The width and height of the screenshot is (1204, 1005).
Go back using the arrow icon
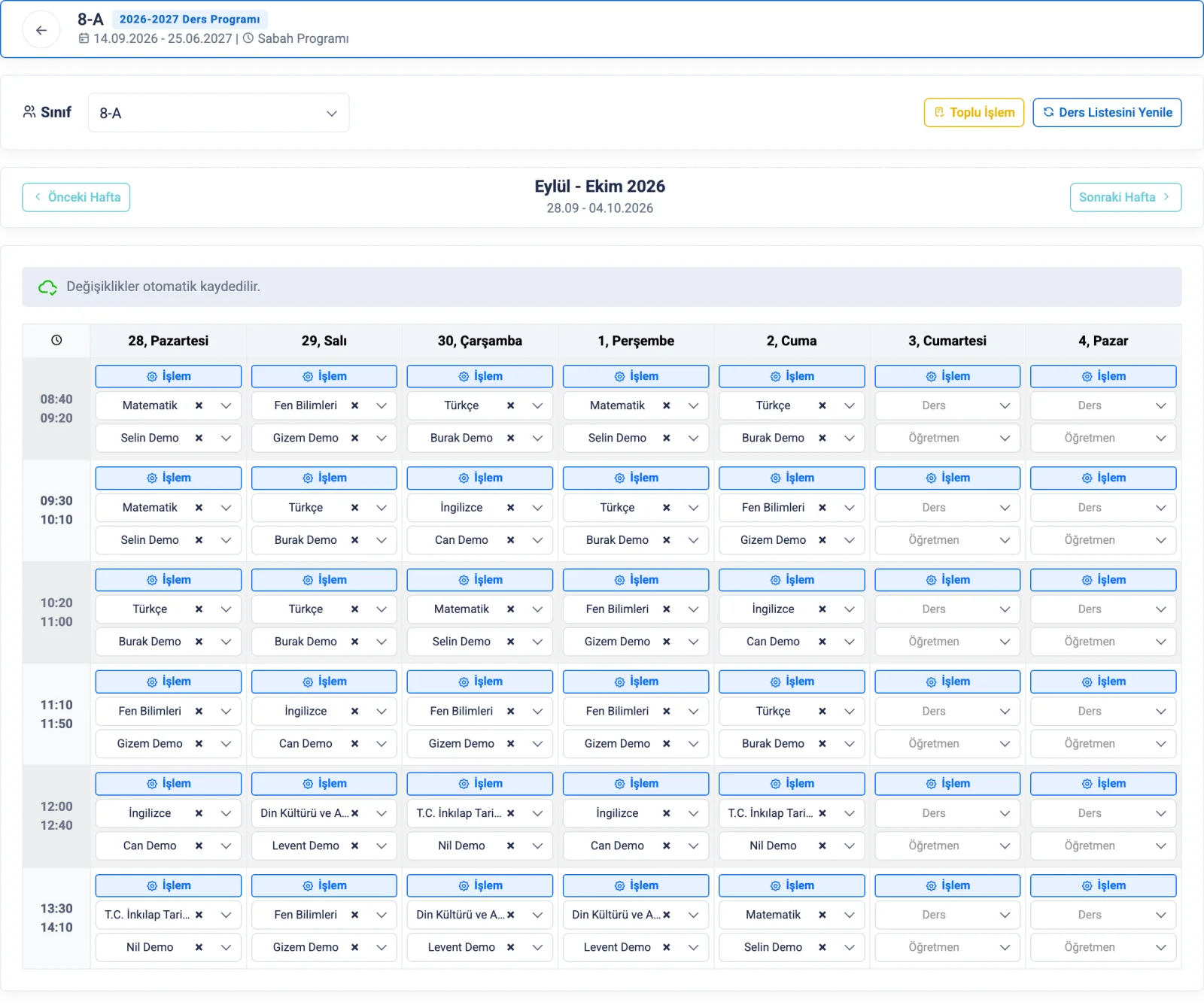click(x=41, y=30)
